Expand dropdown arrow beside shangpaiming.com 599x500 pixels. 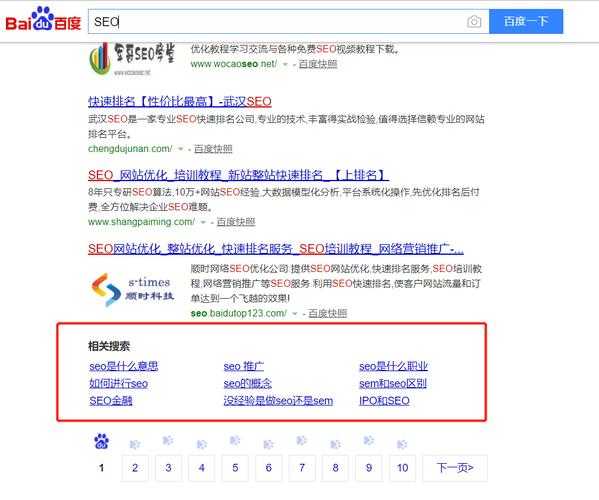tap(203, 222)
